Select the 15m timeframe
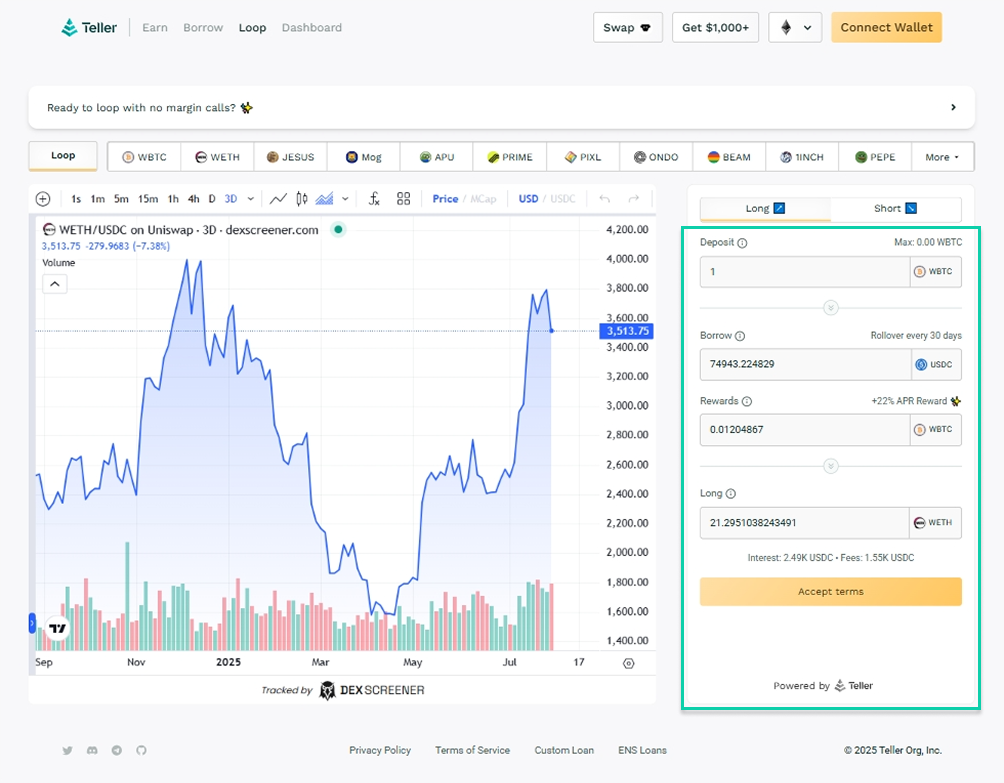This screenshot has width=1004, height=783. (x=148, y=199)
